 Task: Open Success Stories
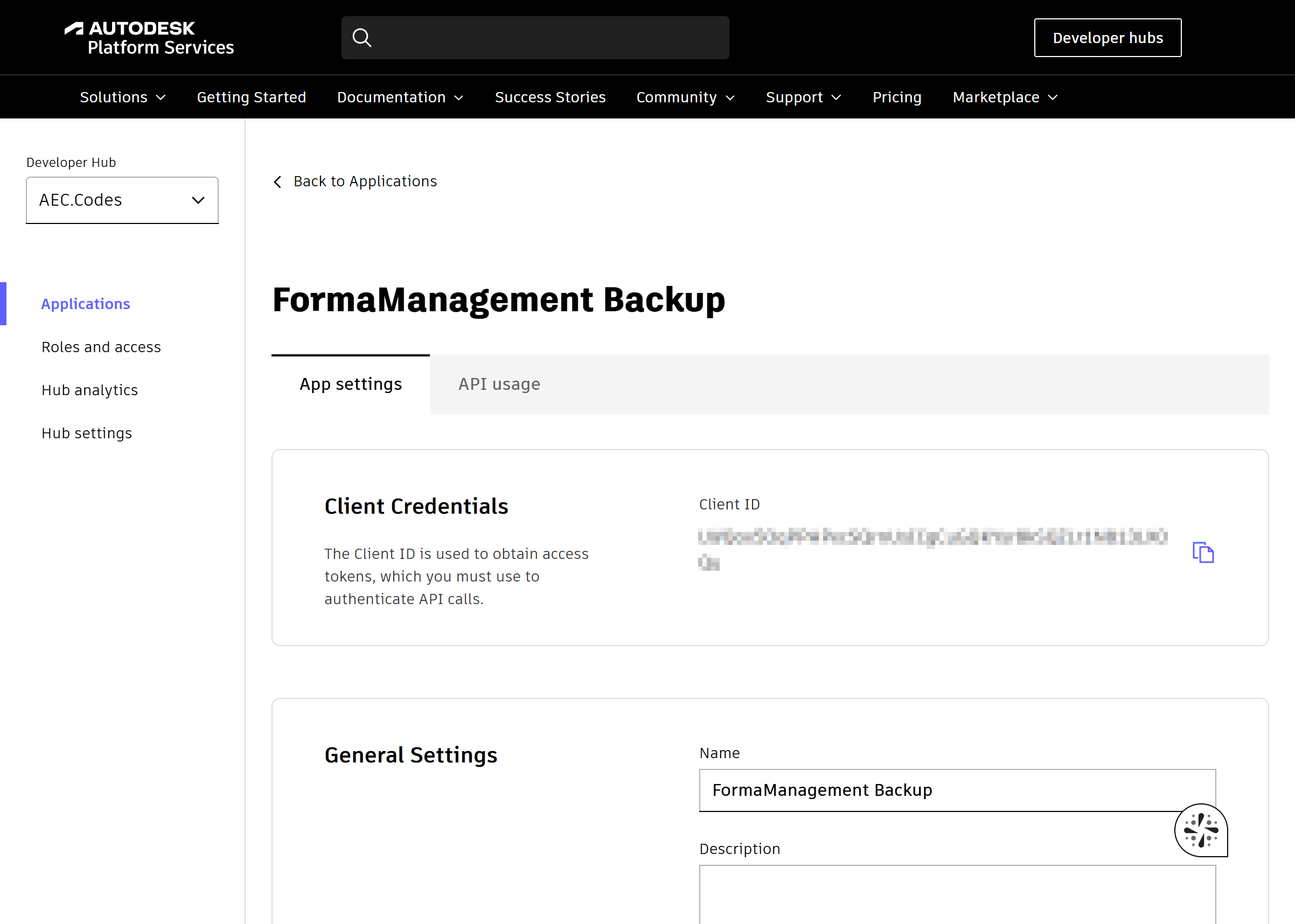(x=551, y=97)
